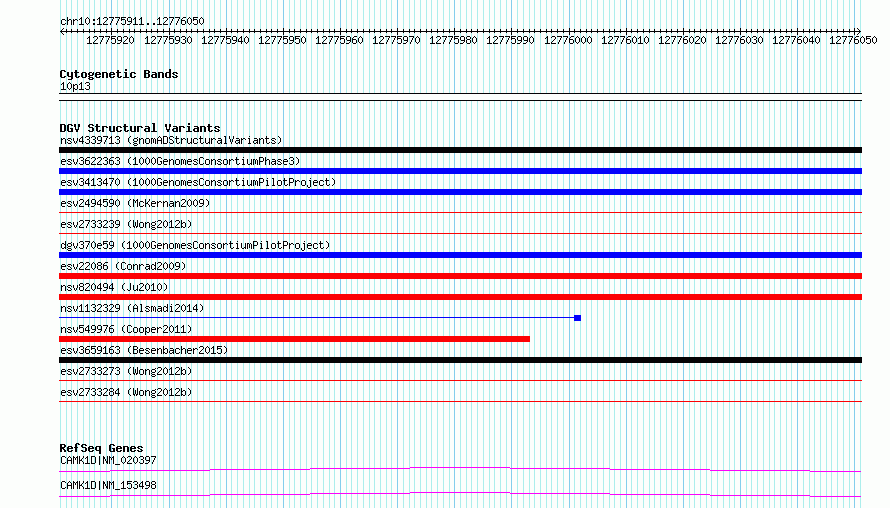Open variant nsv1132329 Alsmadi2014 label

click(x=132, y=308)
